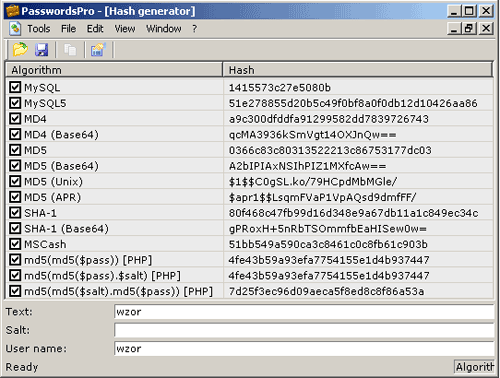
Task: Click the Save floppy disk icon
Action: pyautogui.click(x=42, y=50)
